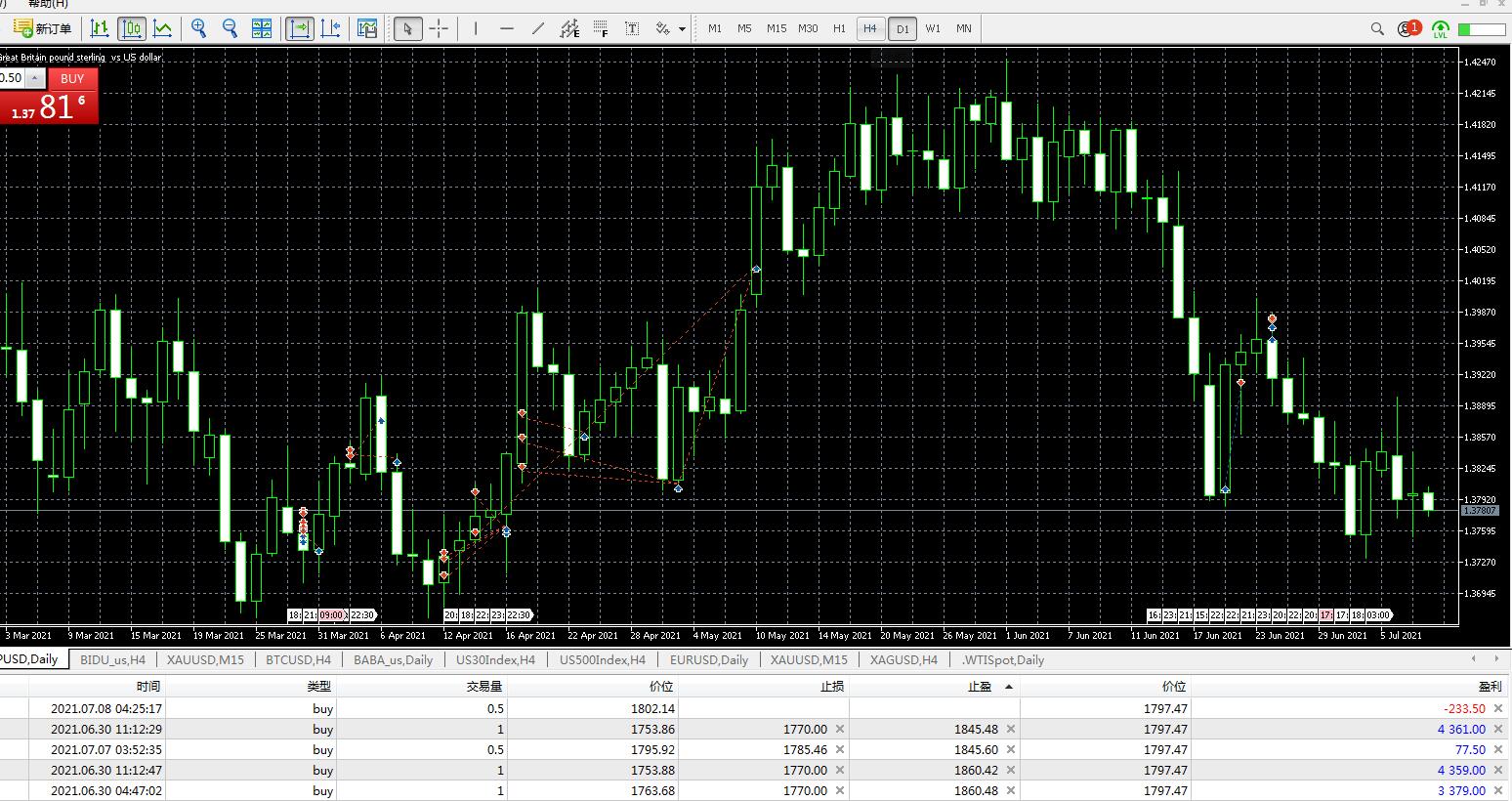Open the US500Index,H4 chart tab

[x=603, y=659]
